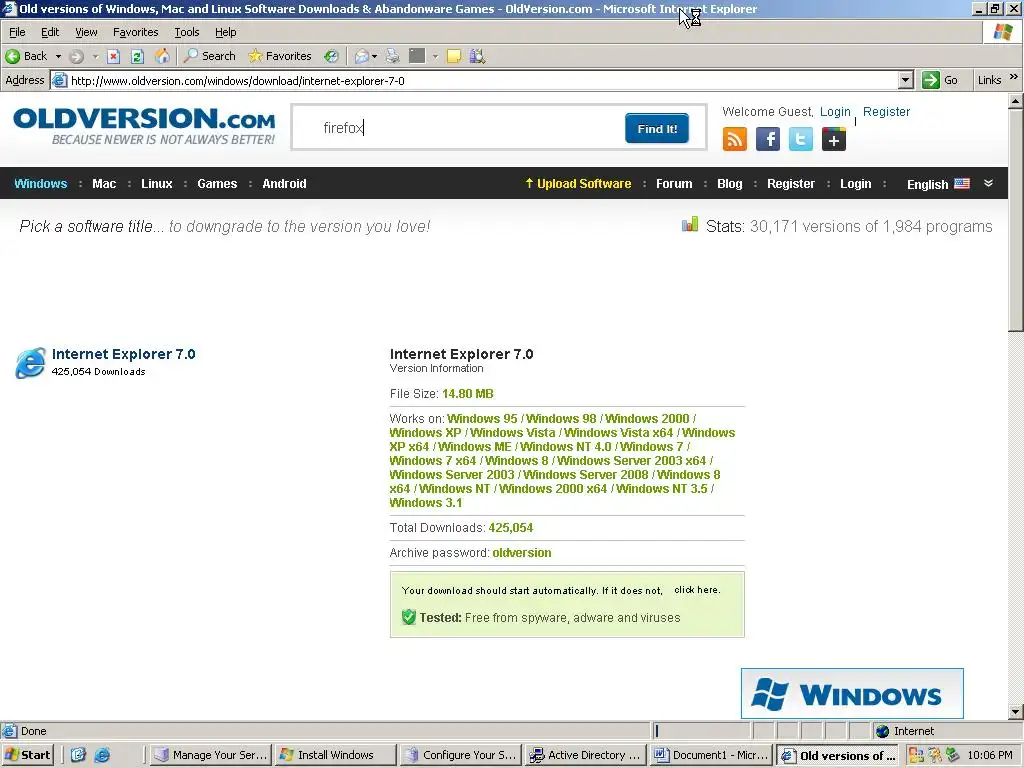Click Login in the dark nav bar
The image size is (1024, 768).
[856, 184]
